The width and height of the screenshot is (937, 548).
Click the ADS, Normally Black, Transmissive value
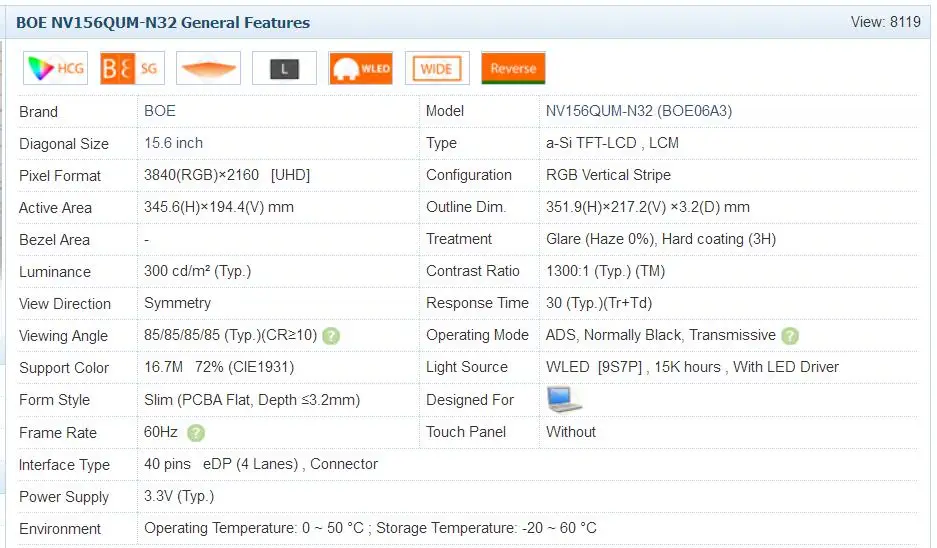coord(661,335)
